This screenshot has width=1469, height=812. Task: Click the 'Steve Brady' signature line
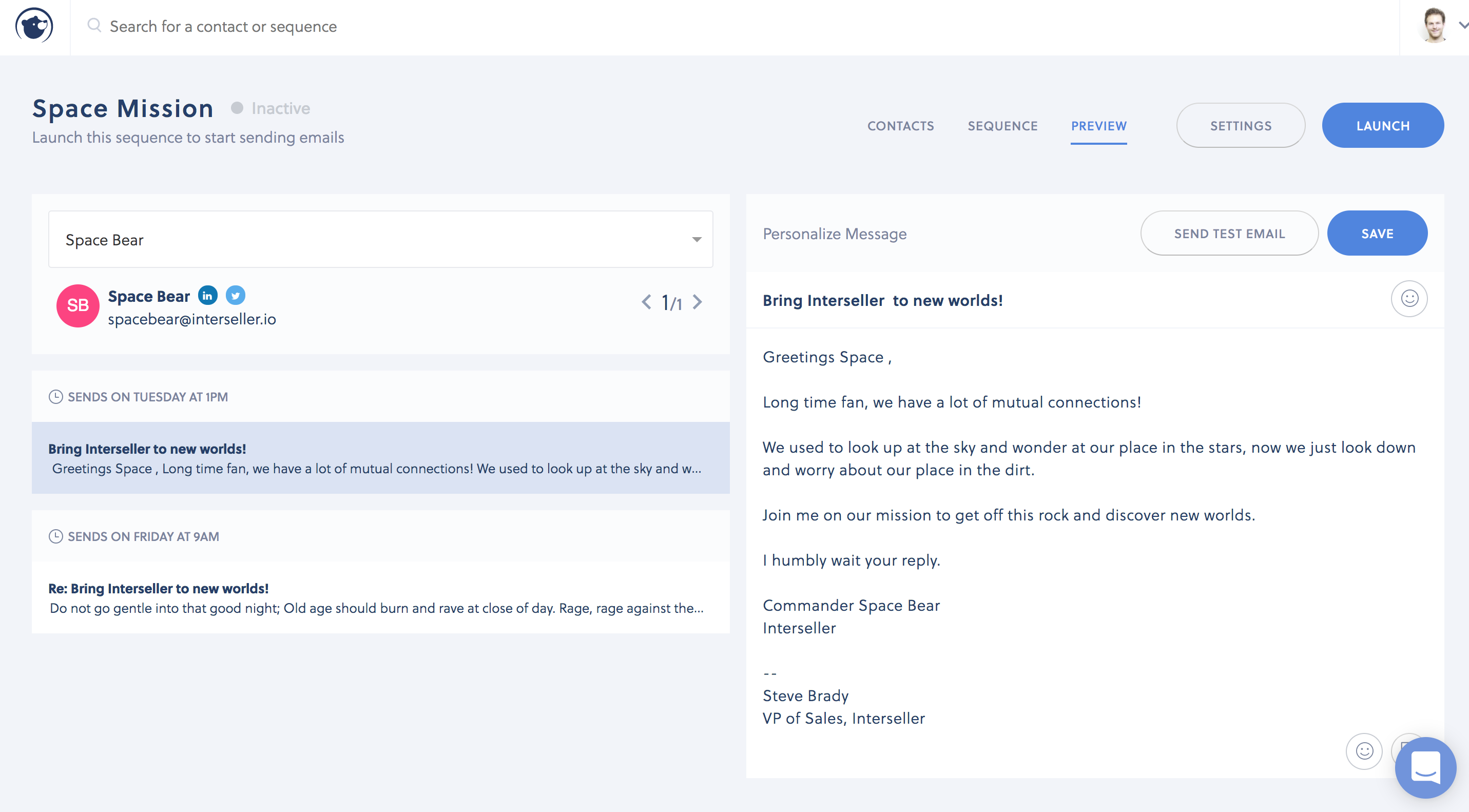pyautogui.click(x=805, y=695)
